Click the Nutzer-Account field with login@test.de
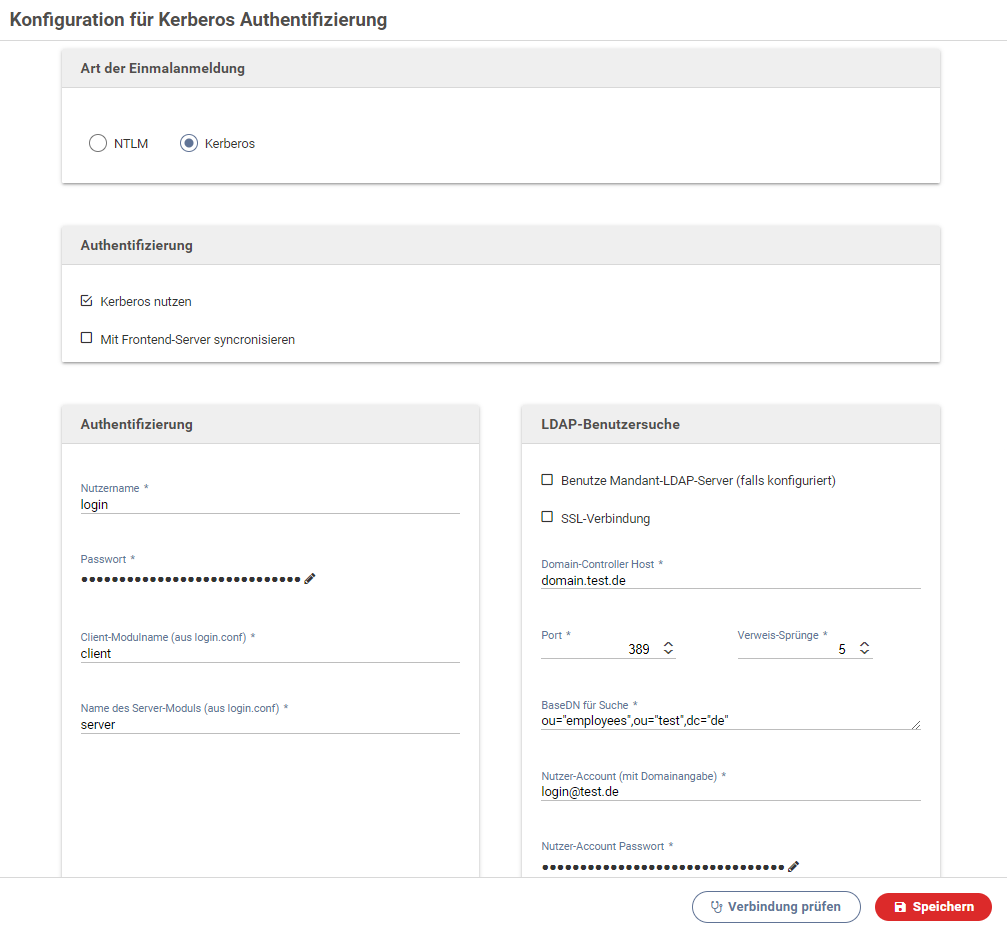The image size is (1007, 926). coord(730,791)
